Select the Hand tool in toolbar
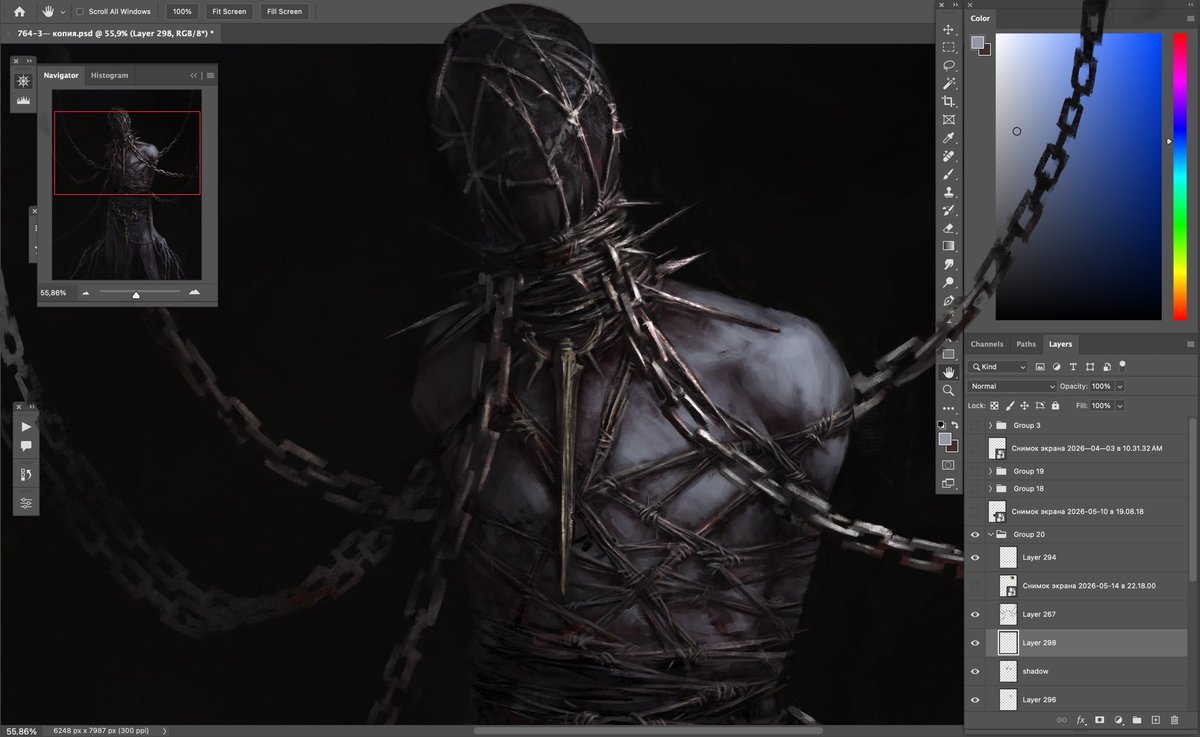Screen dimensions: 1200x737 click(x=949, y=372)
